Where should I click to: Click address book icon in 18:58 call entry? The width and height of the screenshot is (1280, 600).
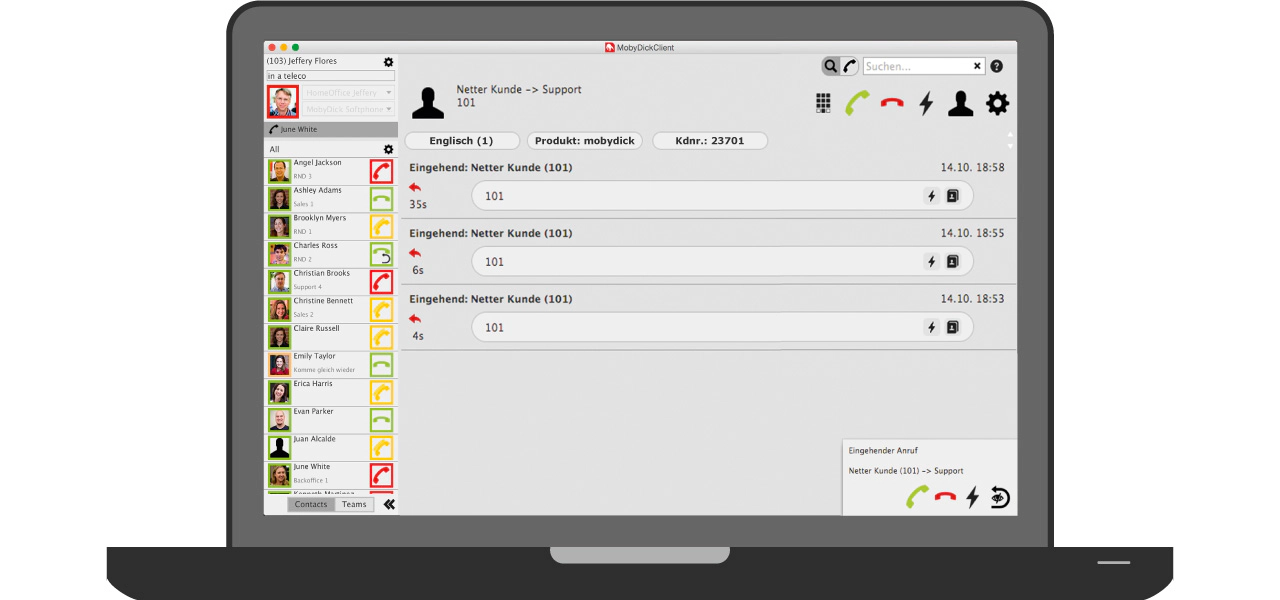(x=952, y=196)
